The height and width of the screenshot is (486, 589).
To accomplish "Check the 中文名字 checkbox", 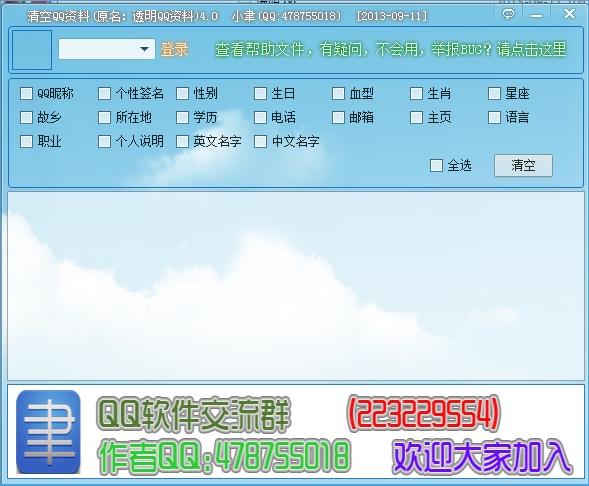I will tap(260, 142).
